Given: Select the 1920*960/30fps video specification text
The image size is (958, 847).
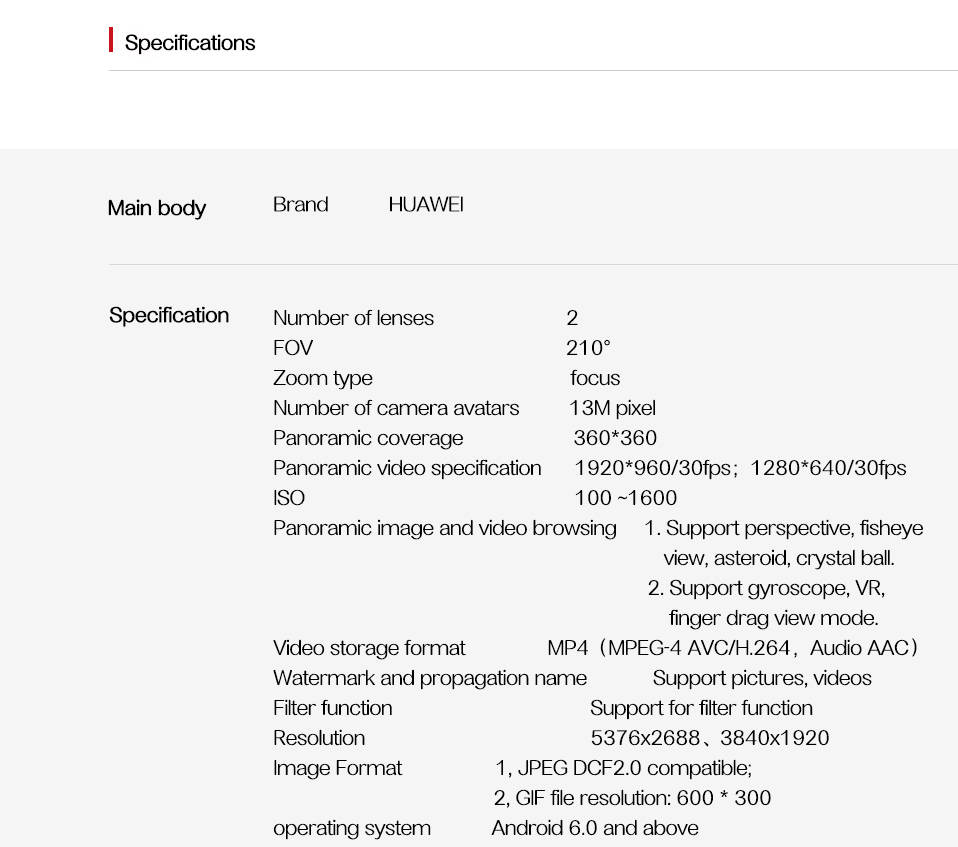Looking at the screenshot, I should click(x=653, y=468).
